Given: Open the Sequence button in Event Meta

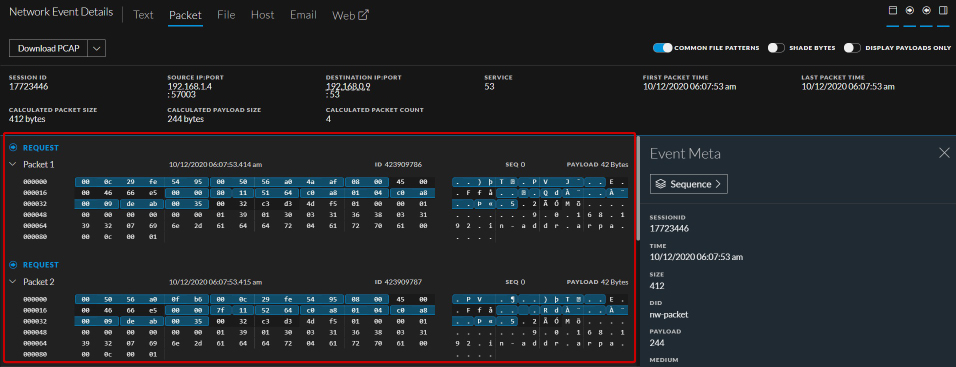Looking at the screenshot, I should [689, 184].
